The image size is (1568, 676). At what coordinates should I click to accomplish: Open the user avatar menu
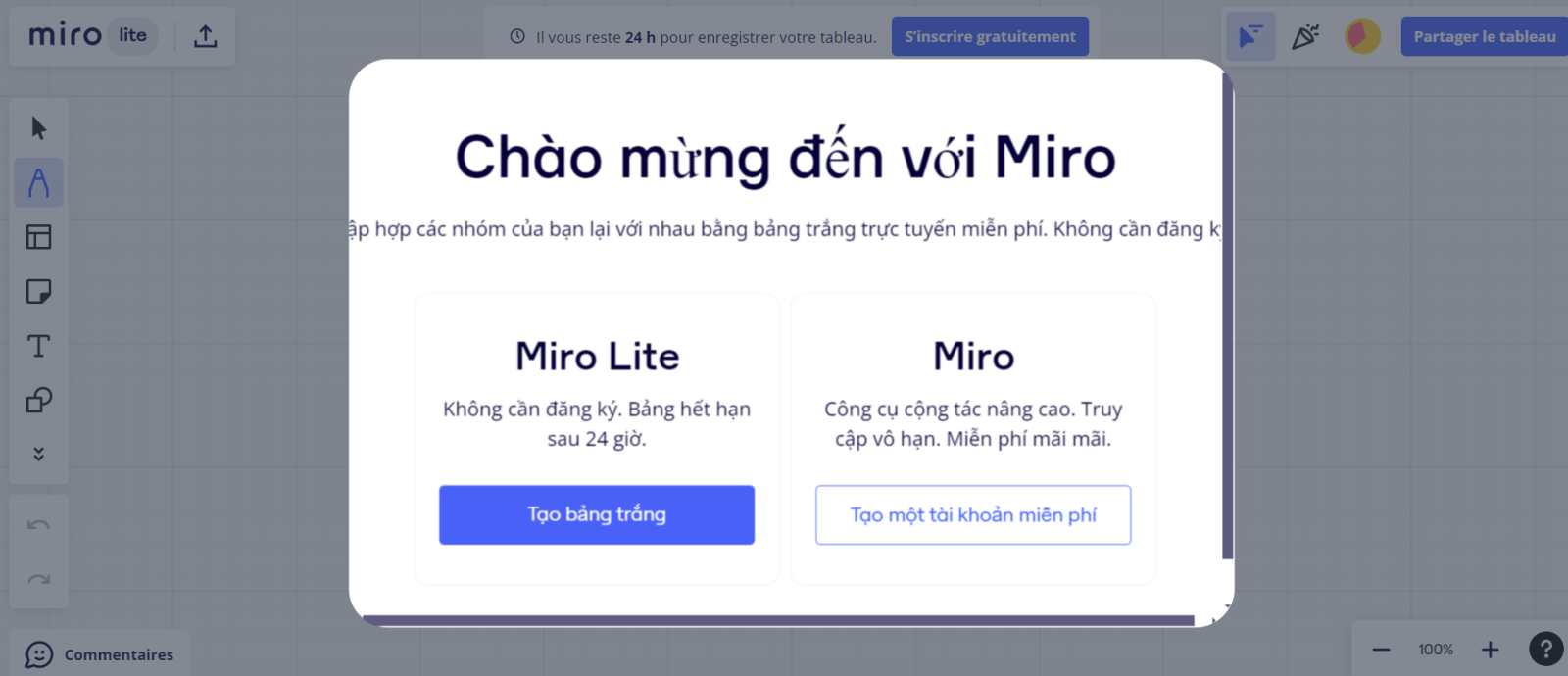coord(1362,35)
